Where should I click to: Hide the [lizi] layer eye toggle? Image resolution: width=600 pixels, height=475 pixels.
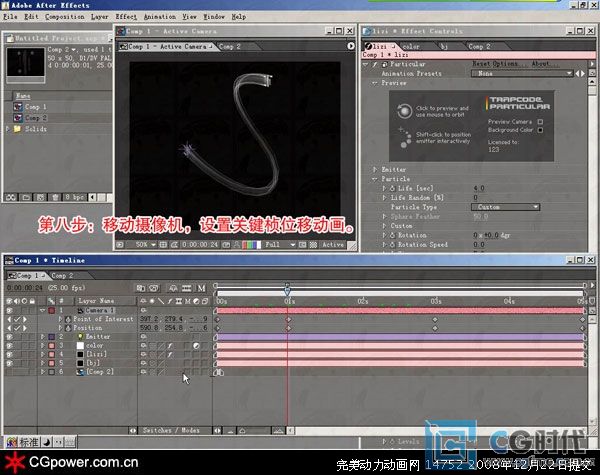9,354
